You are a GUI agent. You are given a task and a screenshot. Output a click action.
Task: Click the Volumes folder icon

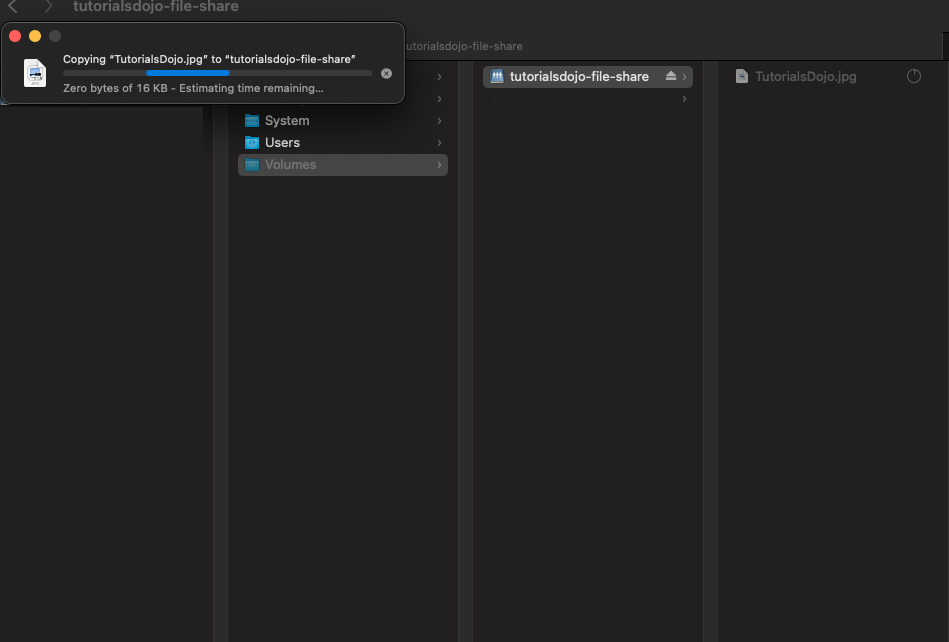click(252, 165)
